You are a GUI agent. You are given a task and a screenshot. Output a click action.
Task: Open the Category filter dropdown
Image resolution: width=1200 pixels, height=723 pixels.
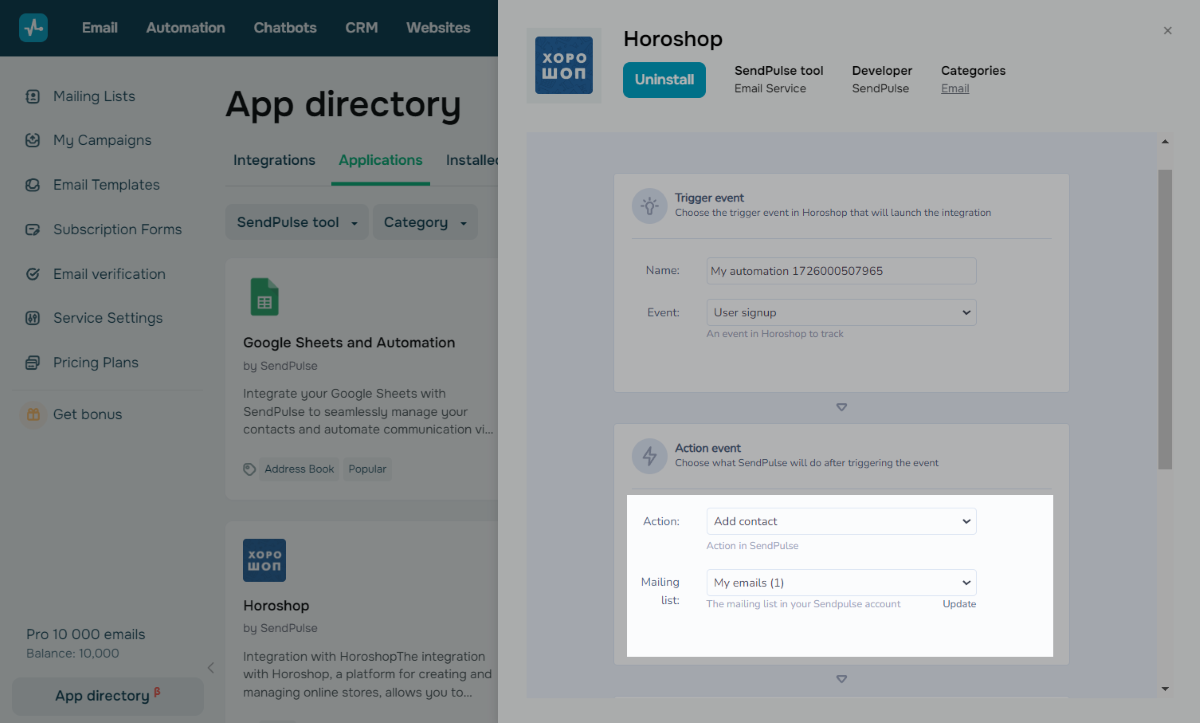(425, 222)
